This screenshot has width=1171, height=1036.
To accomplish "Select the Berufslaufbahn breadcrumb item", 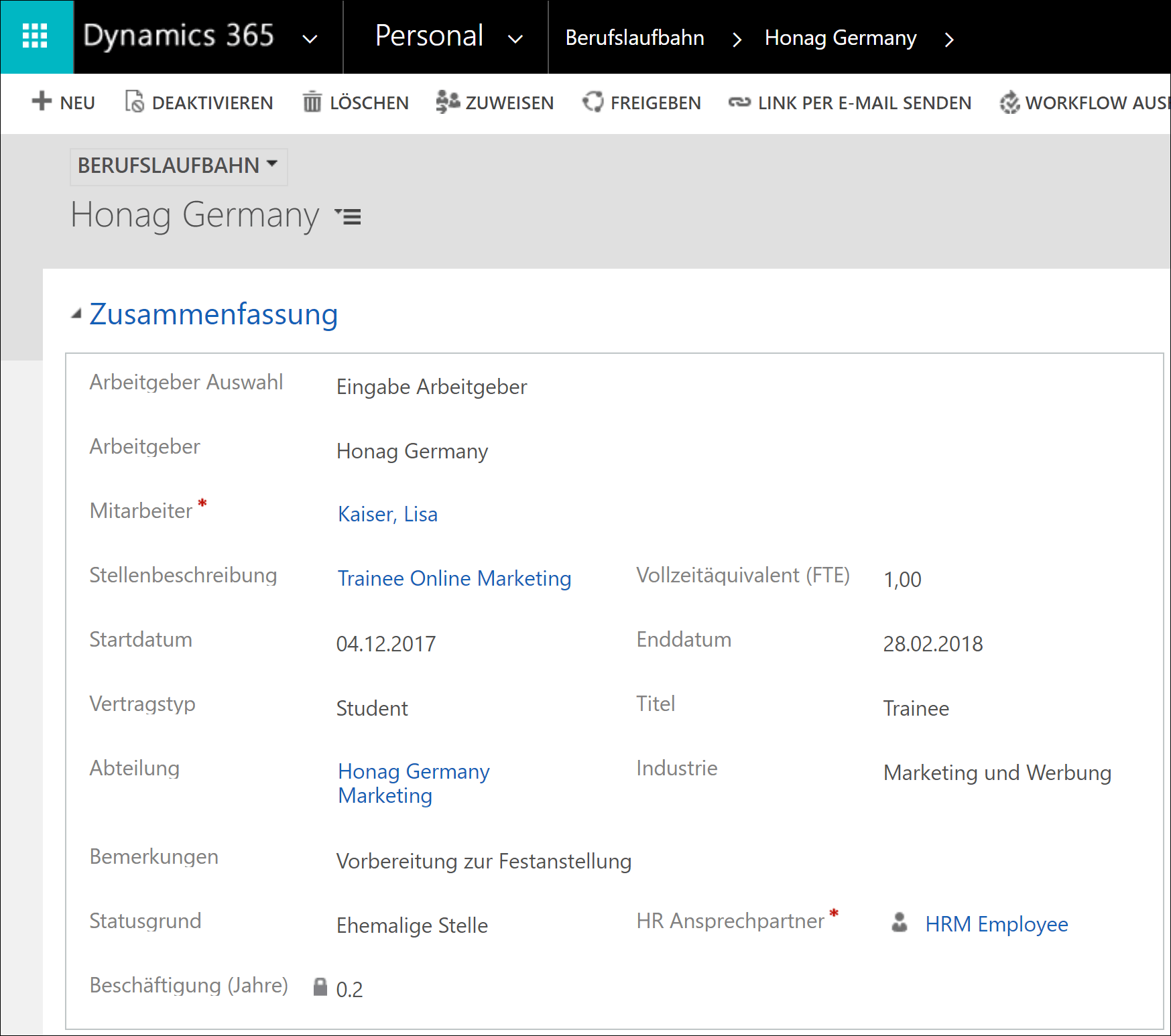I will 634,38.
